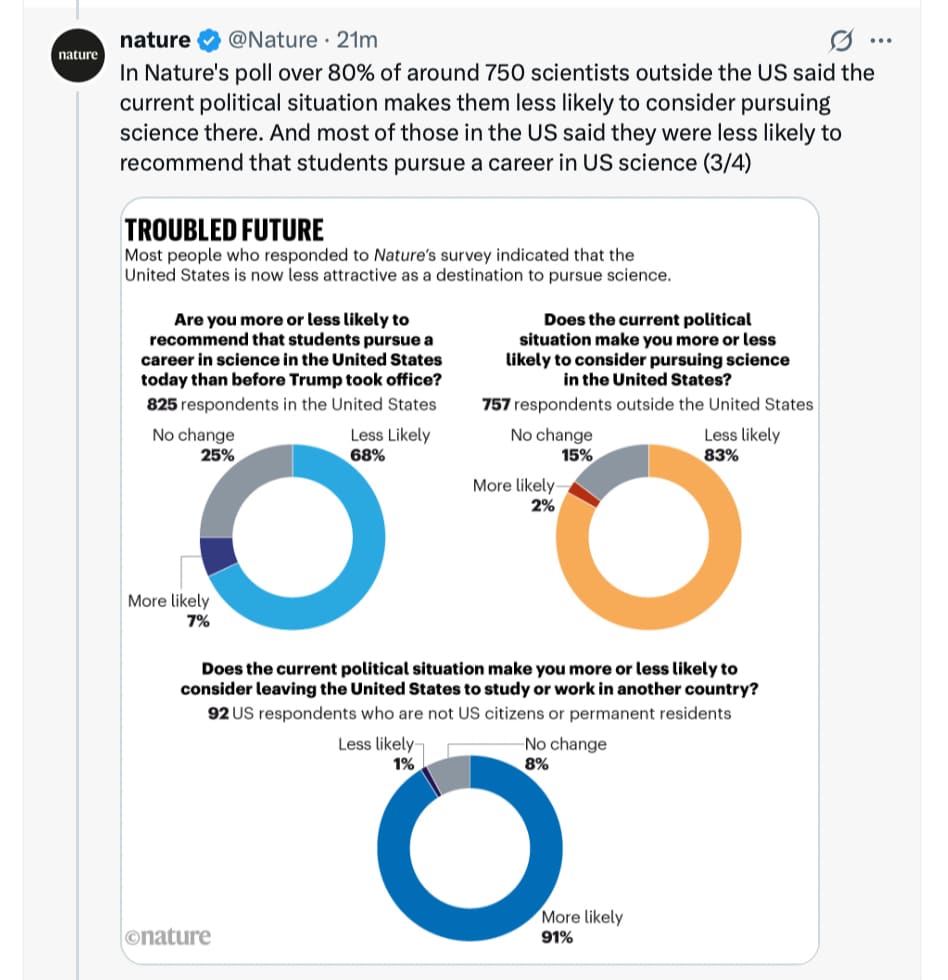Click the gray No change 8% segment
Image resolution: width=948 pixels, height=980 pixels.
point(451,773)
